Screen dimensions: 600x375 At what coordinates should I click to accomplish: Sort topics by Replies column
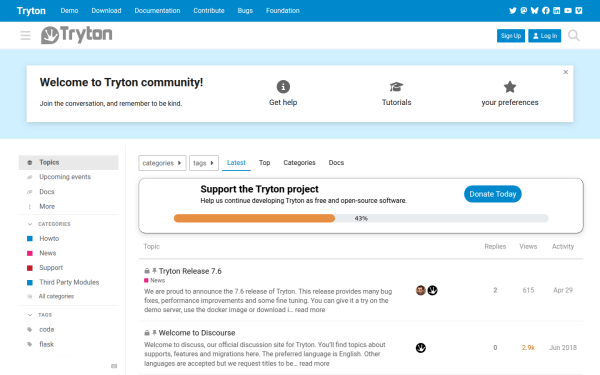495,247
